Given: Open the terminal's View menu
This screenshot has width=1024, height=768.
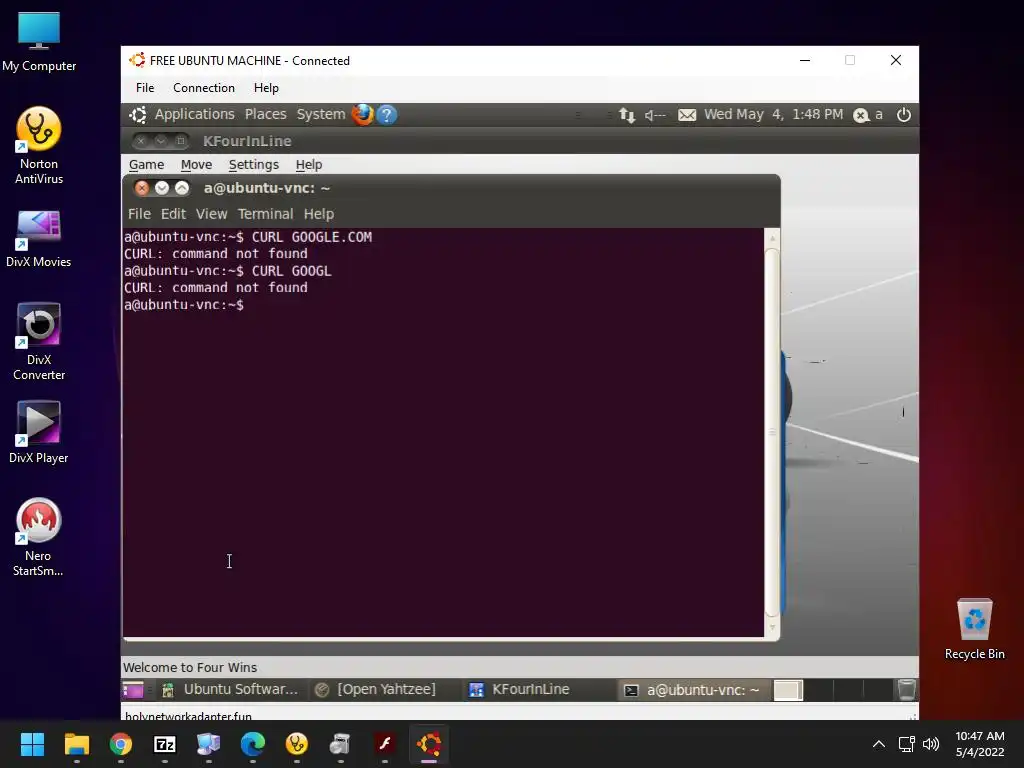Looking at the screenshot, I should 212,214.
